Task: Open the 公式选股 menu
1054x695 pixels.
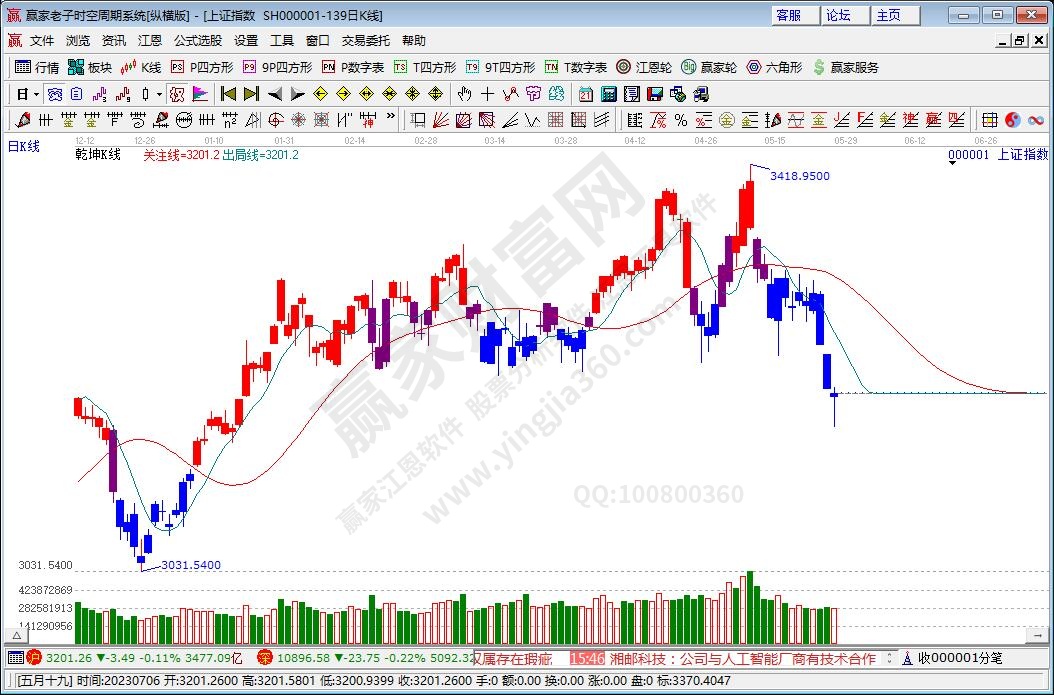Action: [x=197, y=41]
